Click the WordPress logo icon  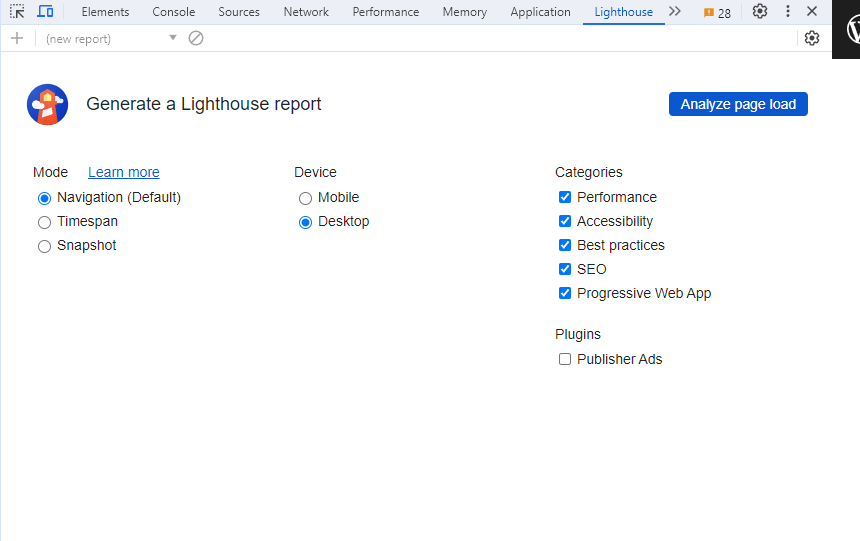tap(853, 29)
